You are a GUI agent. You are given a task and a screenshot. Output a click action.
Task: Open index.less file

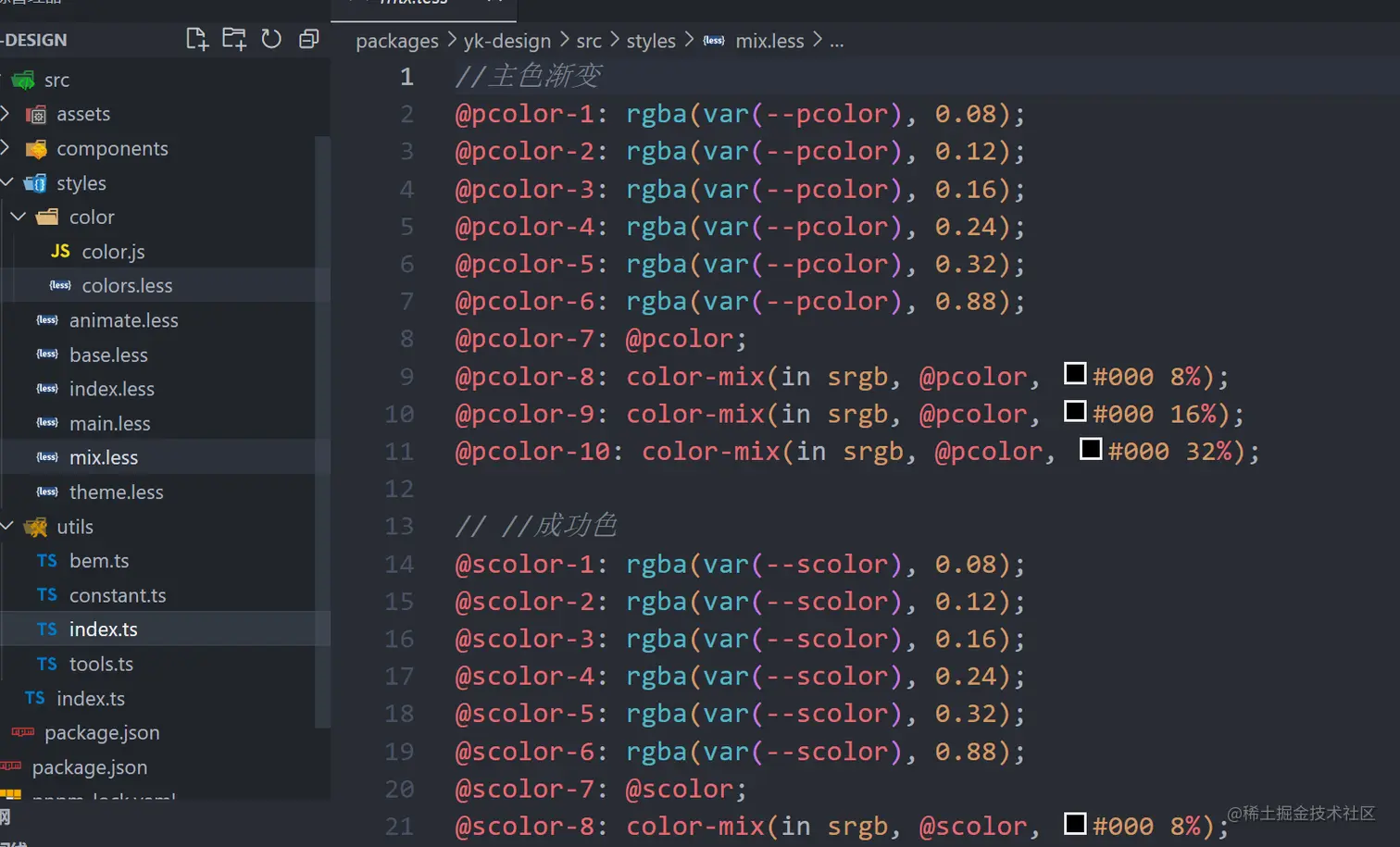111,389
